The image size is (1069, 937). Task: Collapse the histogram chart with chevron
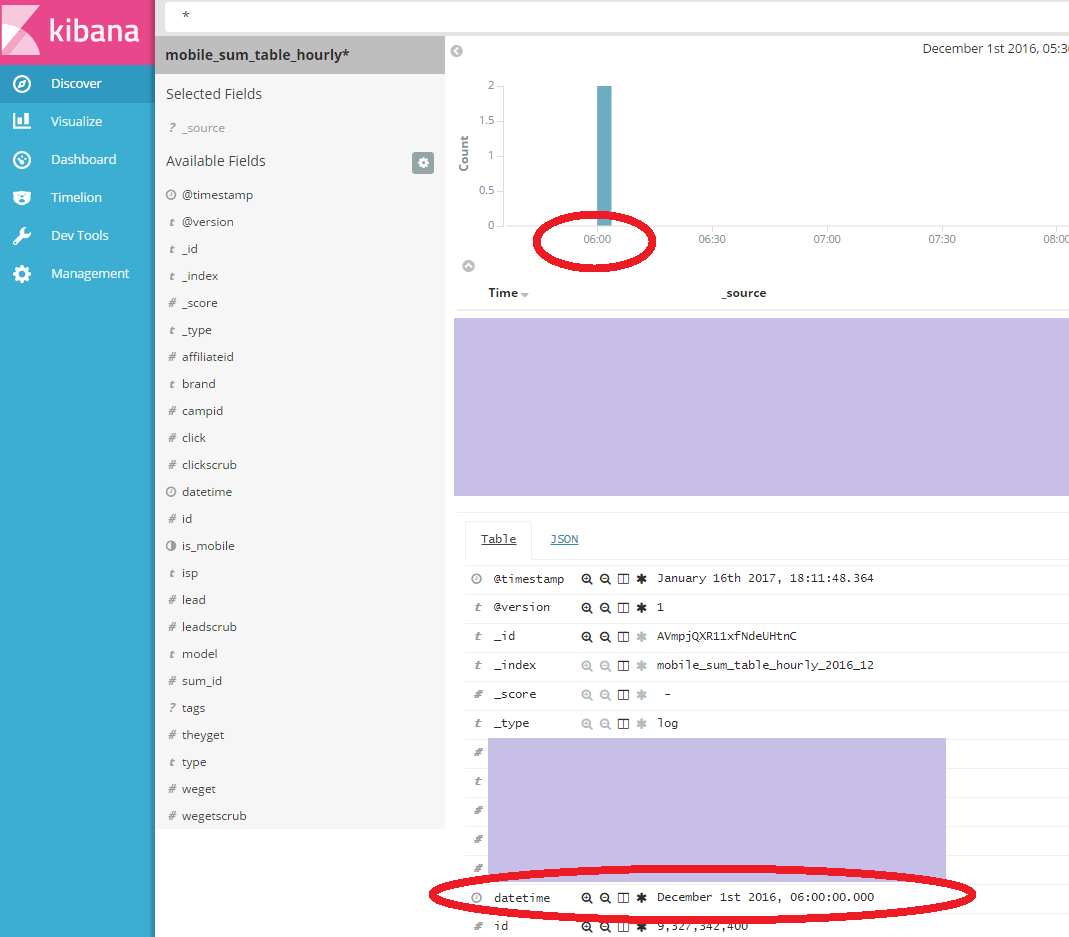point(468,266)
